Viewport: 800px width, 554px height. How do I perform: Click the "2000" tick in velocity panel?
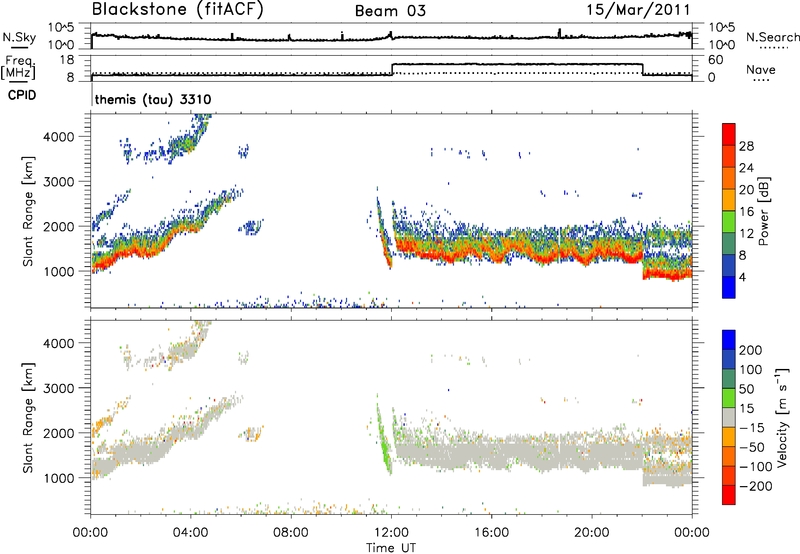coord(59,433)
